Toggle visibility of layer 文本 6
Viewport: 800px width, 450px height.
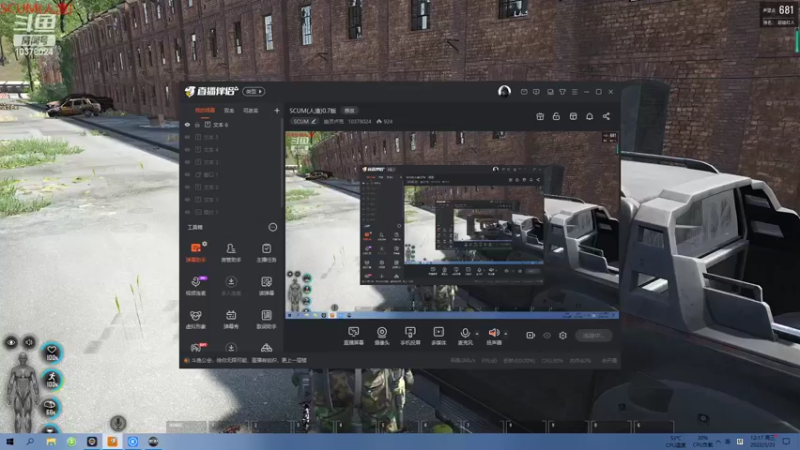[x=187, y=124]
